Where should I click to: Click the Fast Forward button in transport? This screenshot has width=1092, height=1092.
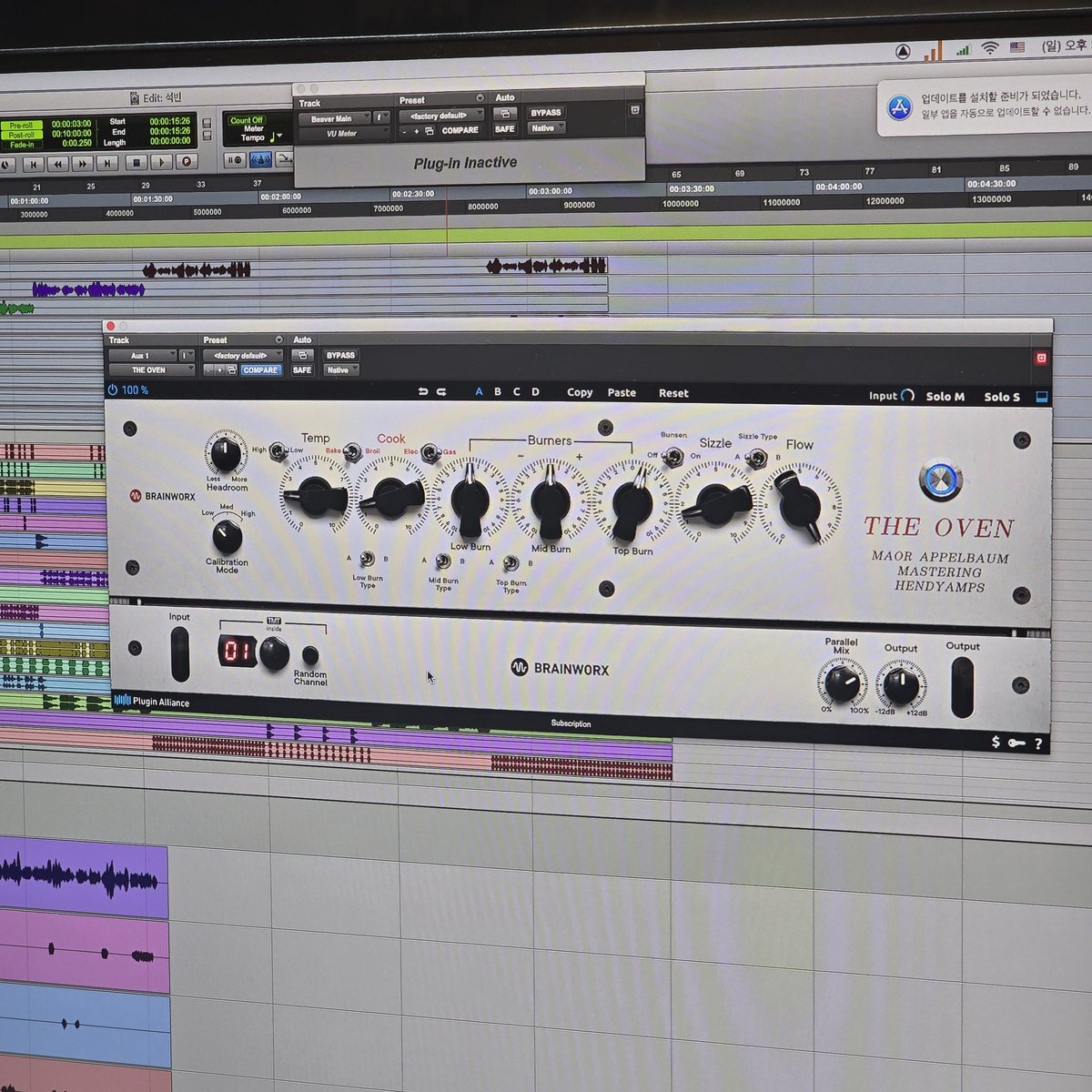(83, 164)
